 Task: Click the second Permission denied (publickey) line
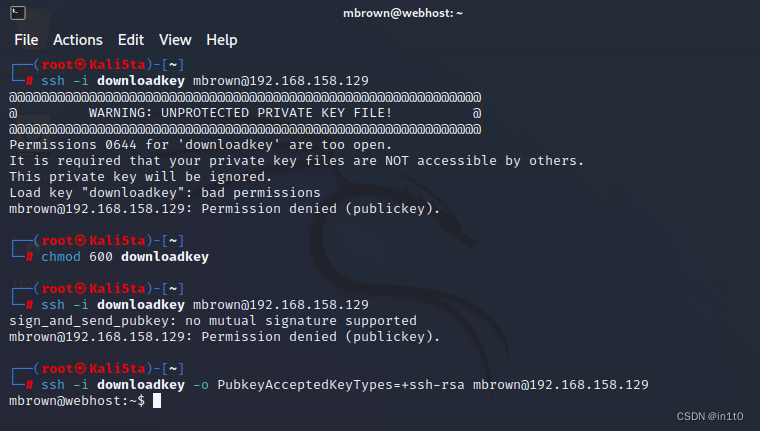(224, 337)
